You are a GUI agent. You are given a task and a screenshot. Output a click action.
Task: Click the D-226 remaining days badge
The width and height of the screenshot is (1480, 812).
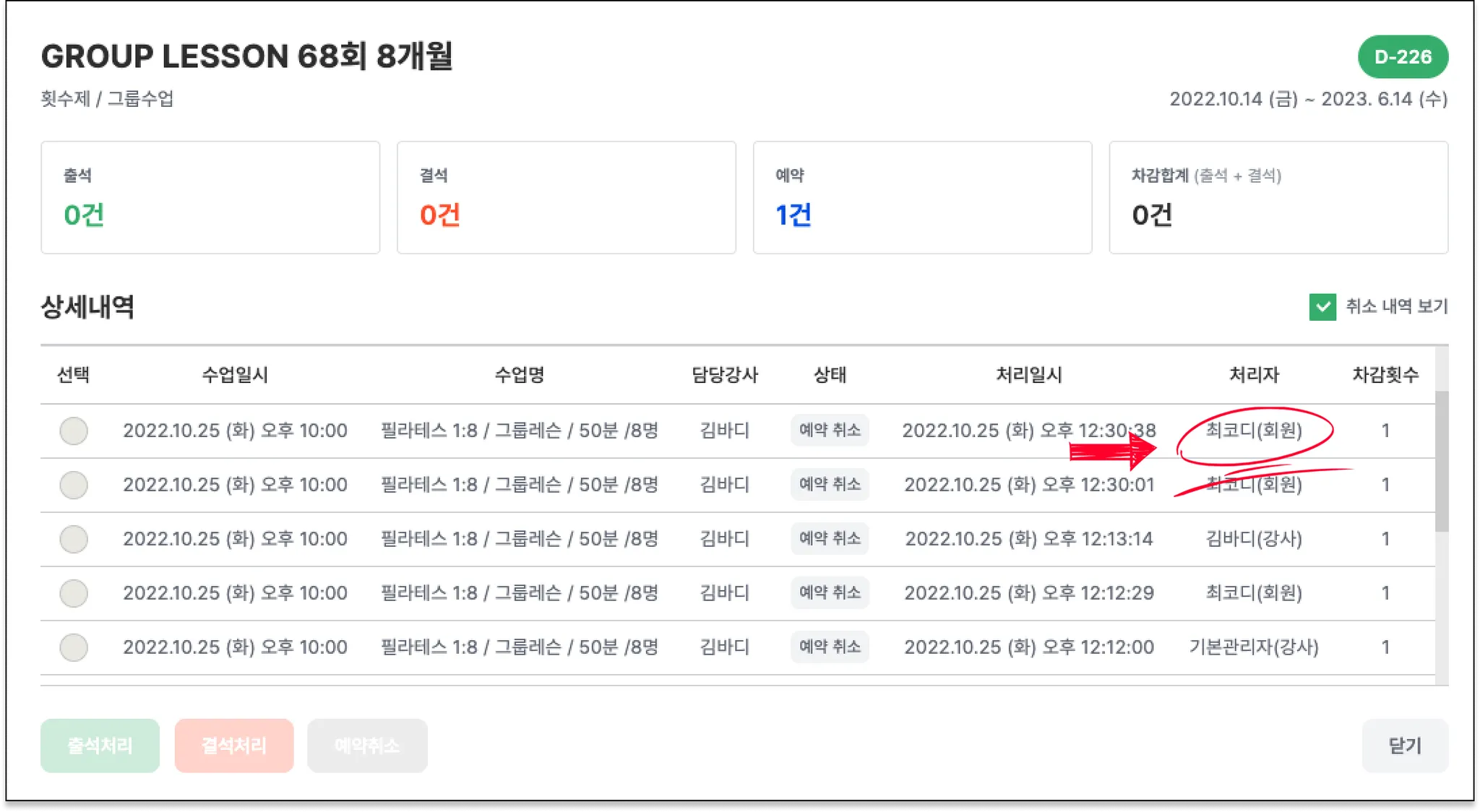pyautogui.click(x=1403, y=57)
